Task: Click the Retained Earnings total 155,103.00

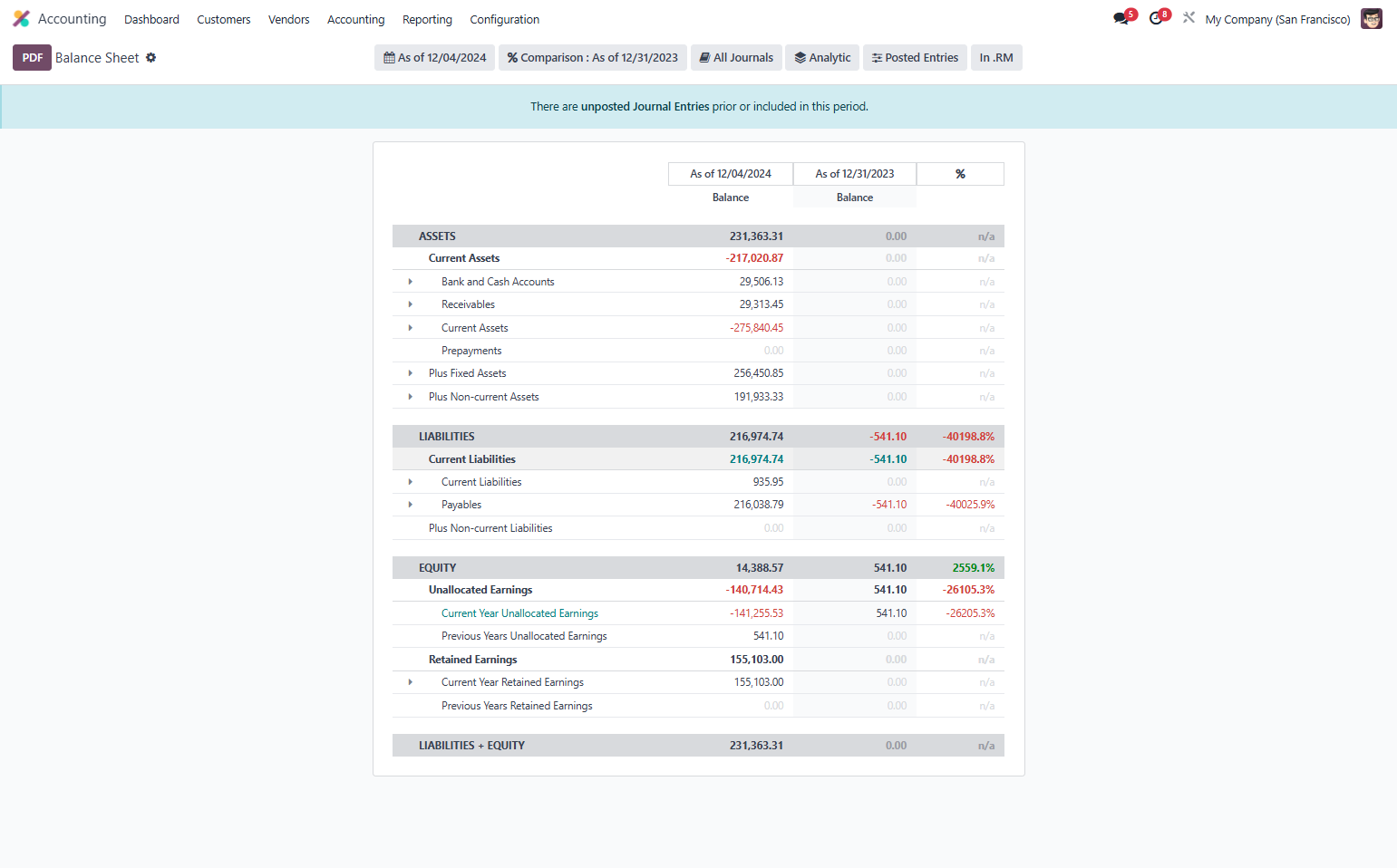Action: pos(757,660)
